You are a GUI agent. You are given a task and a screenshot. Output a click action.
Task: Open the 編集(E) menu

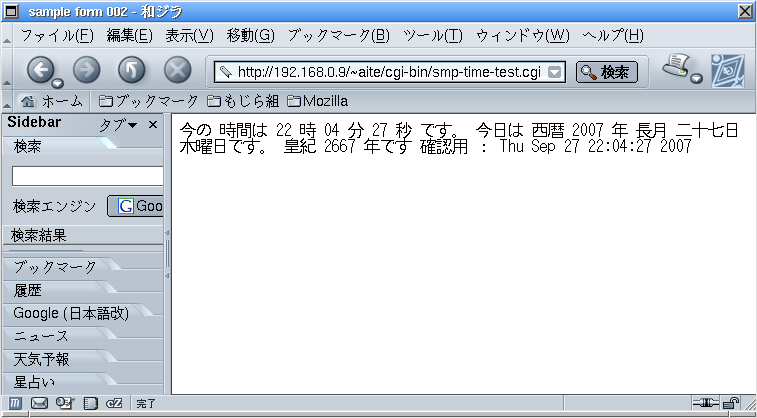pos(129,36)
